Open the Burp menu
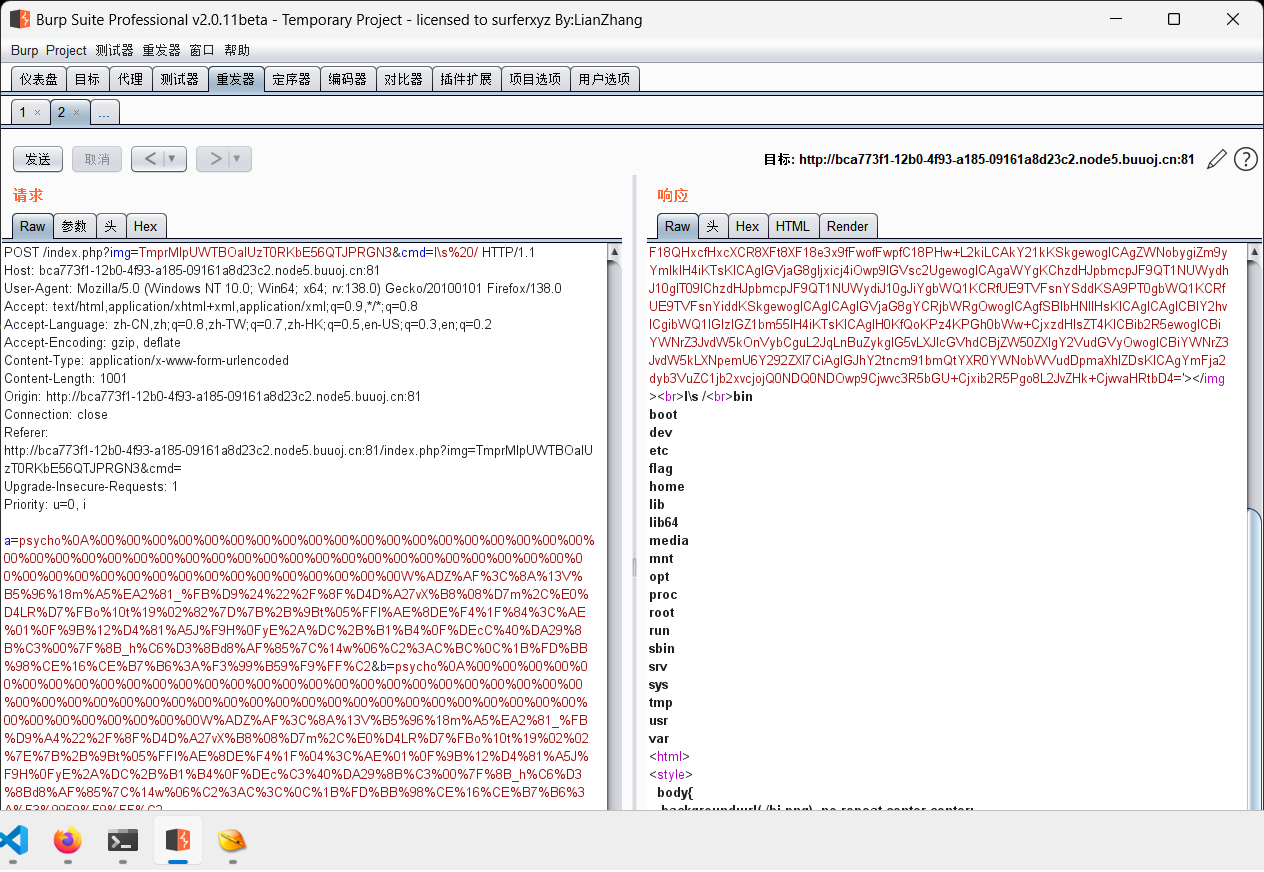The width and height of the screenshot is (1264, 872). click(x=25, y=50)
